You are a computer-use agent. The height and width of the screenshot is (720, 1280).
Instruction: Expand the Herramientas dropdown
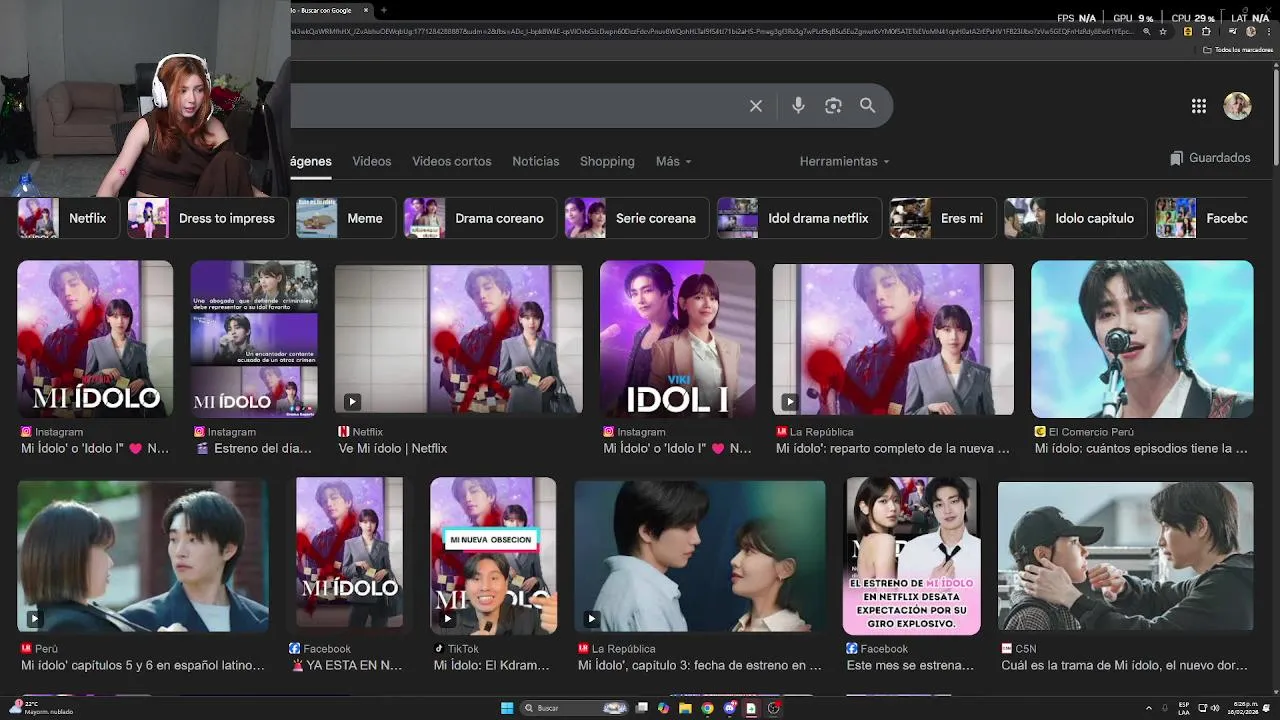coord(845,161)
